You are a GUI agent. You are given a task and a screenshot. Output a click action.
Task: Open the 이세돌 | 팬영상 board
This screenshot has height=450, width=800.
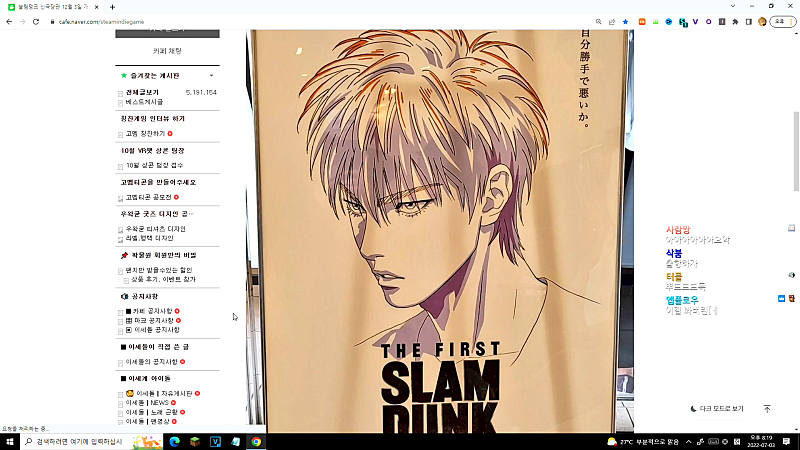148,422
